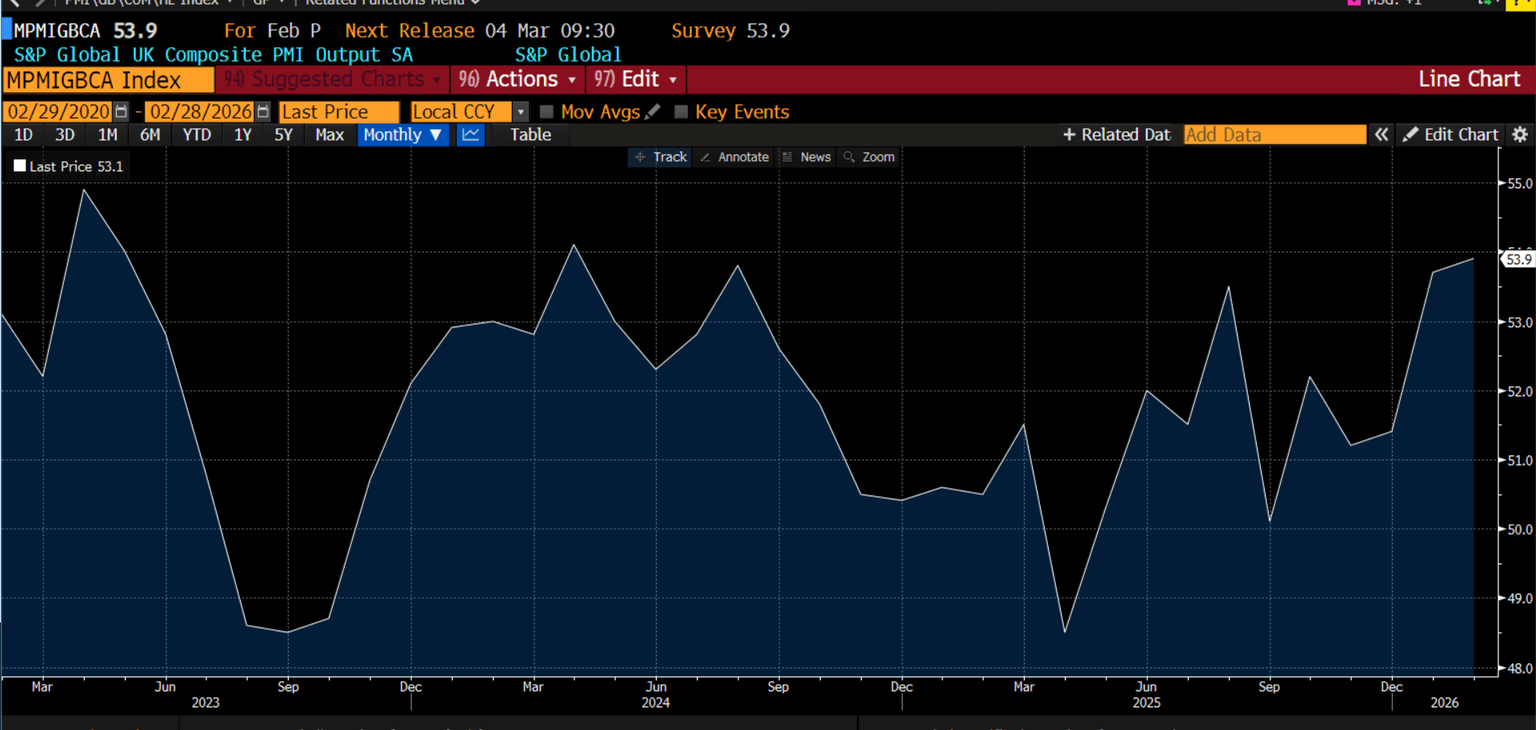Open chart settings gear icon

[x=1520, y=135]
